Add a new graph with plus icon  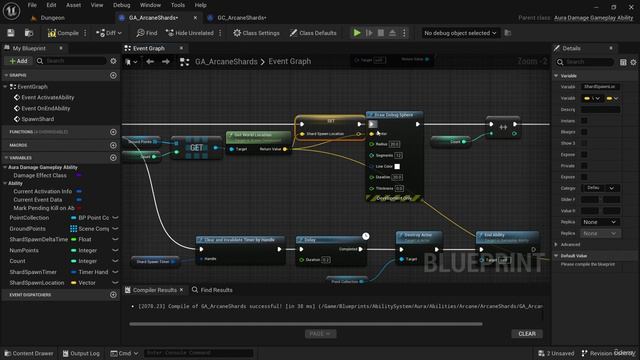[x=113, y=76]
